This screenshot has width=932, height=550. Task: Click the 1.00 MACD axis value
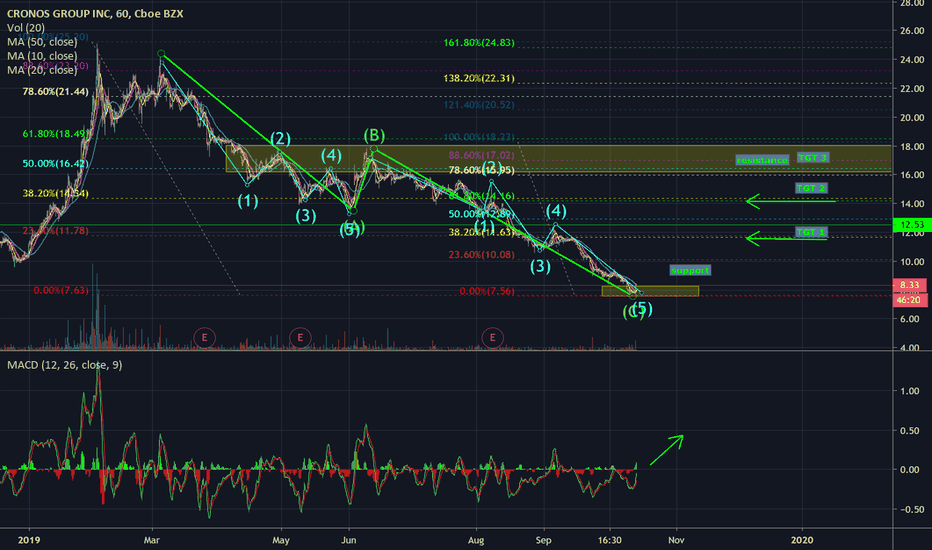tap(909, 391)
